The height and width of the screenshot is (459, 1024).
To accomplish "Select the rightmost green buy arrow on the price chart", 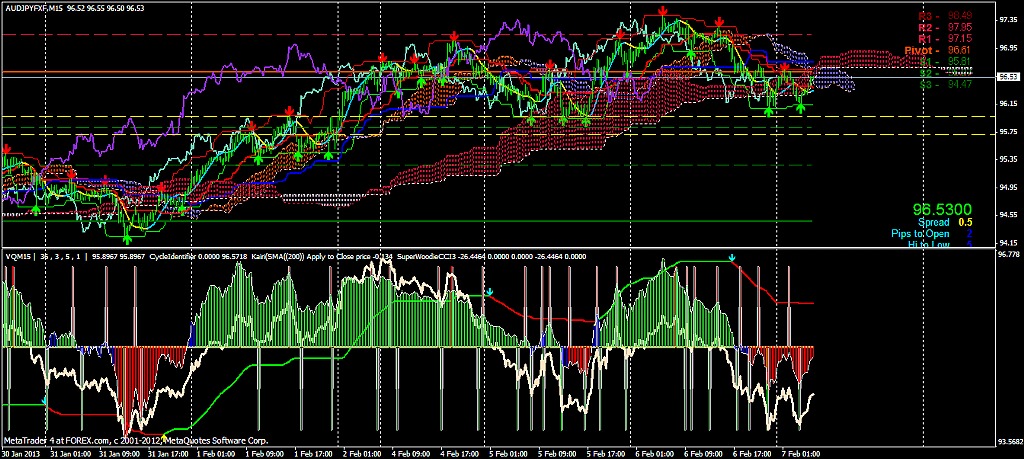I will pyautogui.click(x=801, y=107).
